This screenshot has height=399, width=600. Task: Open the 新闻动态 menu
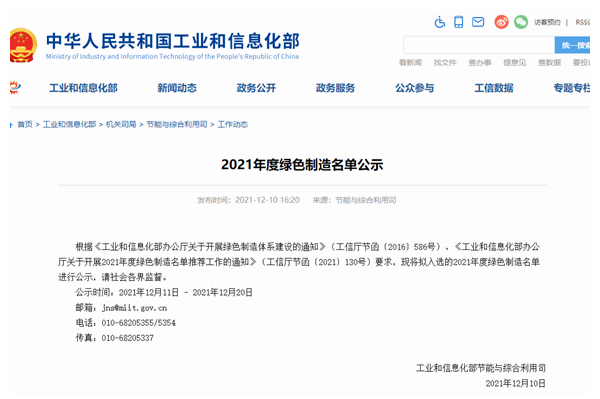[177, 88]
